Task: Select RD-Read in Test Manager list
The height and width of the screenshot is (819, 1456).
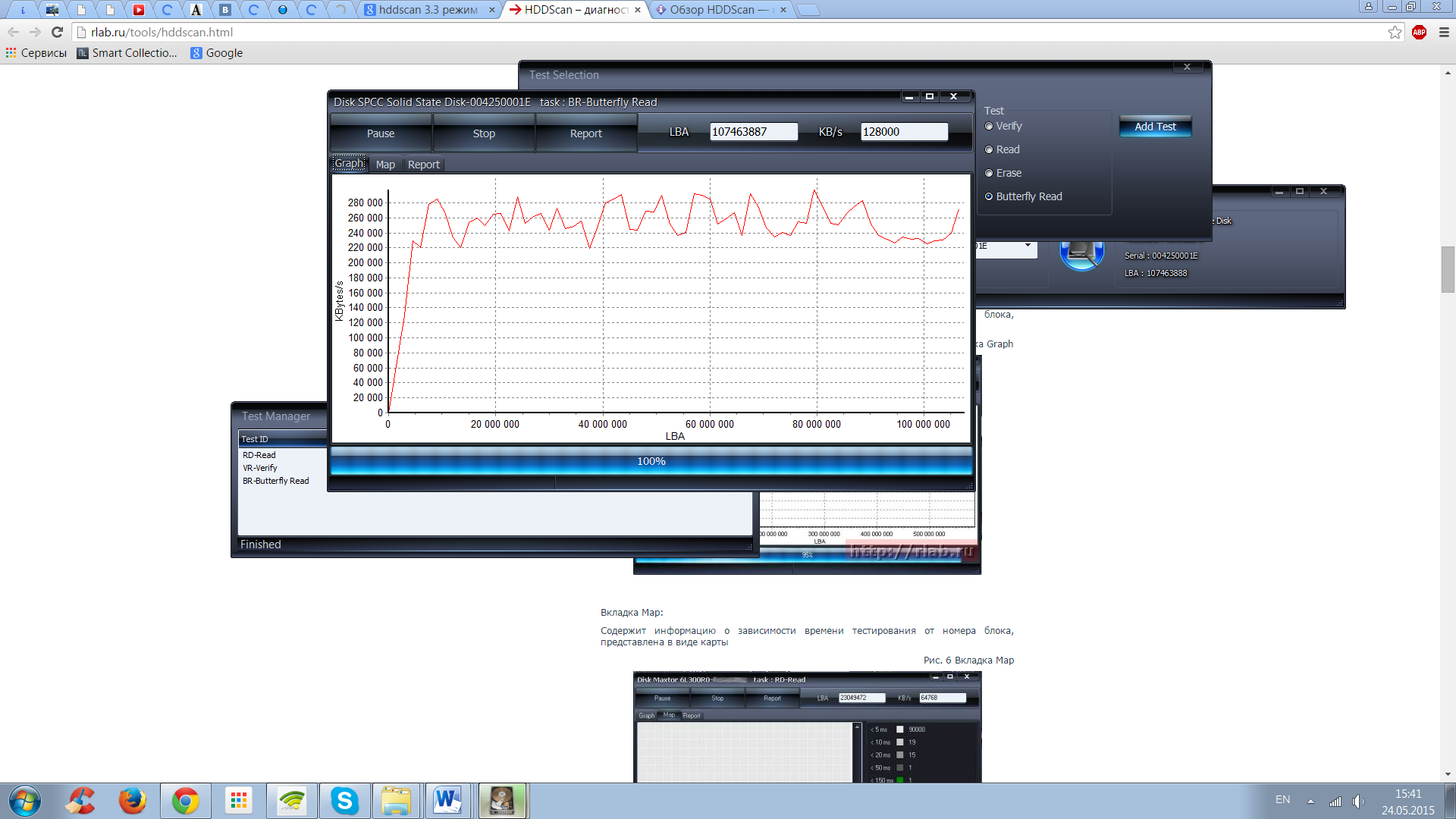Action: tap(259, 455)
